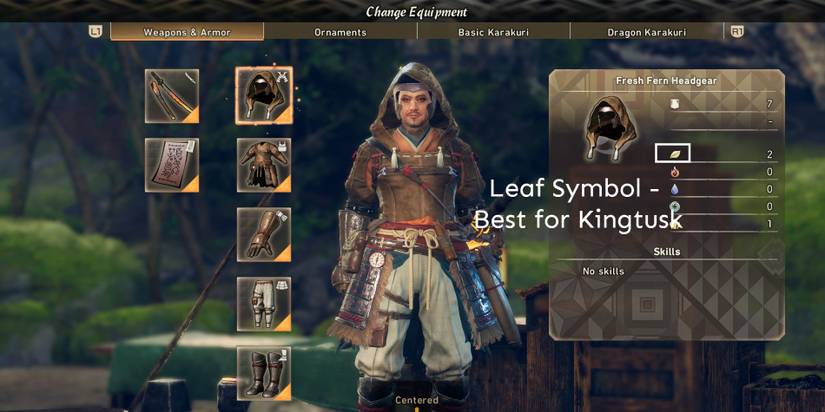Click the wind resistance swirl icon
The image size is (825, 412).
(675, 207)
